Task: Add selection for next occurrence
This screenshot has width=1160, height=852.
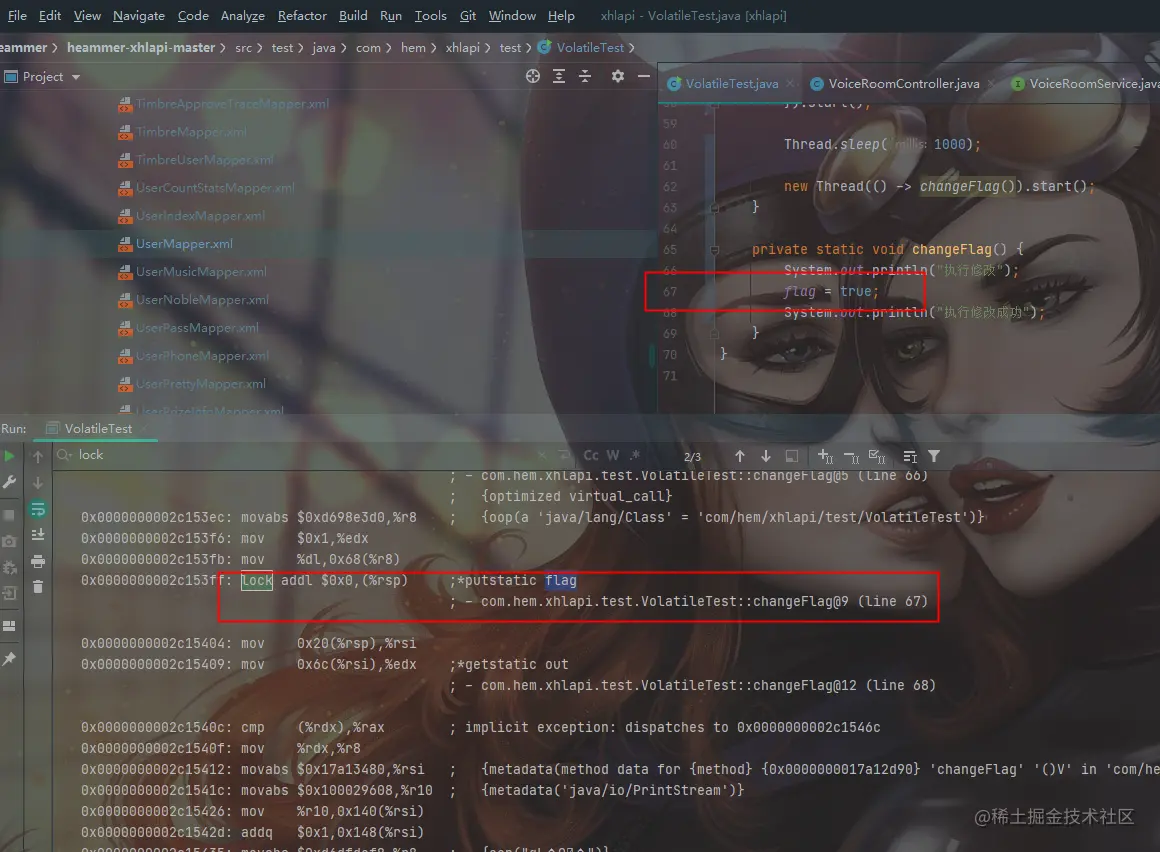Action: tap(826, 456)
